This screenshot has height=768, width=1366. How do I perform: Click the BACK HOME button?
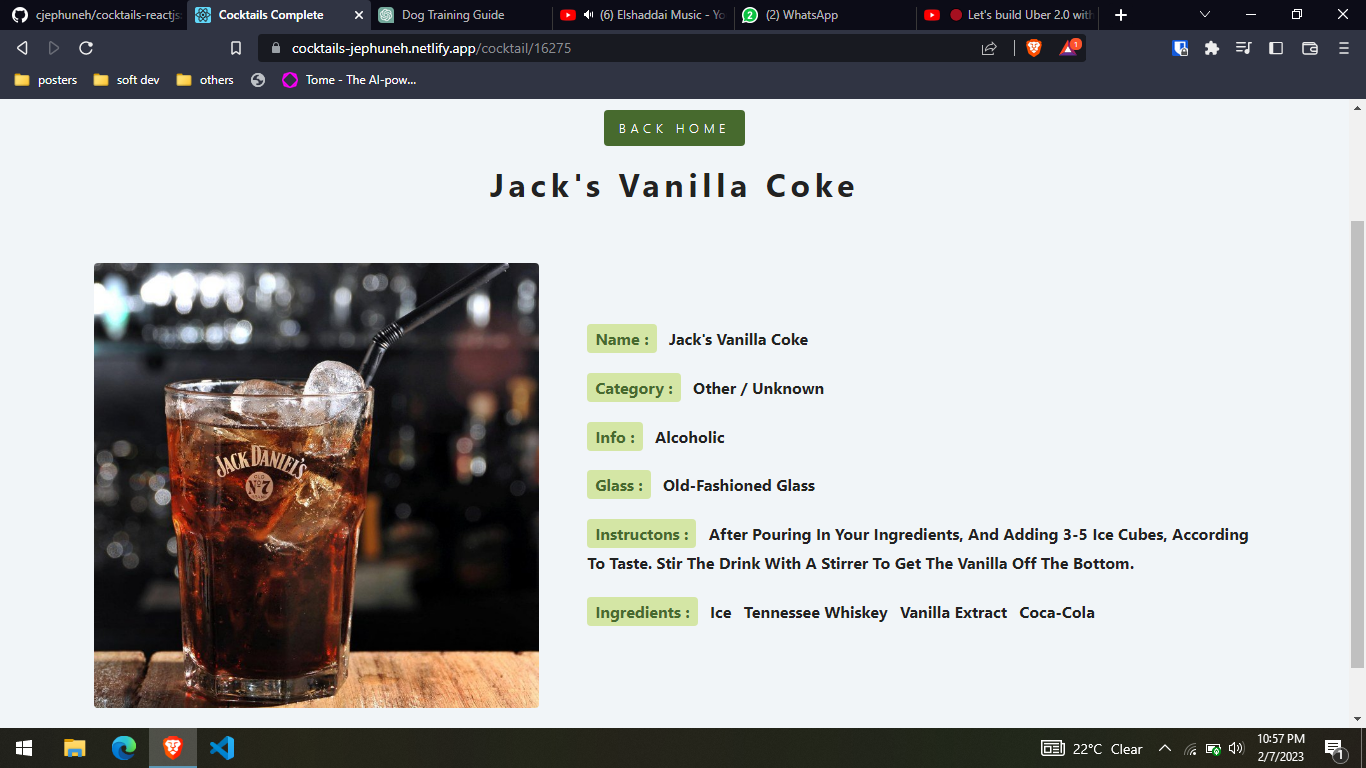point(674,128)
